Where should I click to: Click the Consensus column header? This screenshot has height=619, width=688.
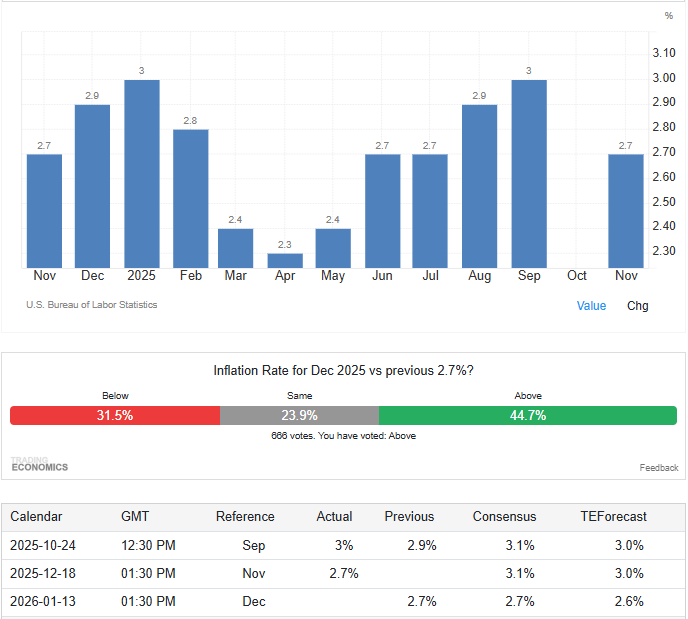click(x=504, y=517)
